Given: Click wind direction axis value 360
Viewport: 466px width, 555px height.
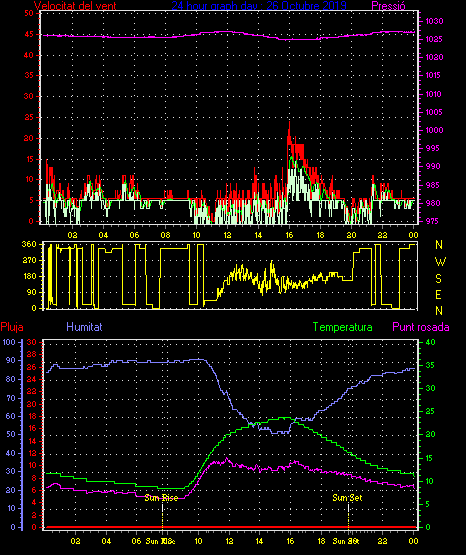Looking at the screenshot, I should coord(29,244).
